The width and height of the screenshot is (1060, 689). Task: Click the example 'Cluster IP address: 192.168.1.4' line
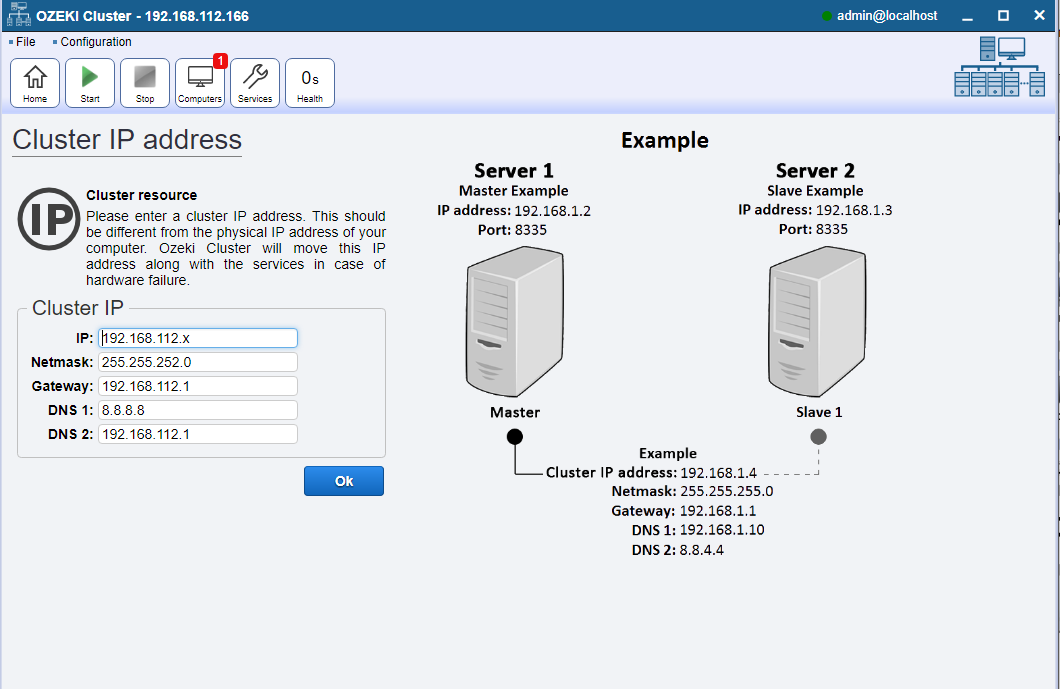(652, 473)
